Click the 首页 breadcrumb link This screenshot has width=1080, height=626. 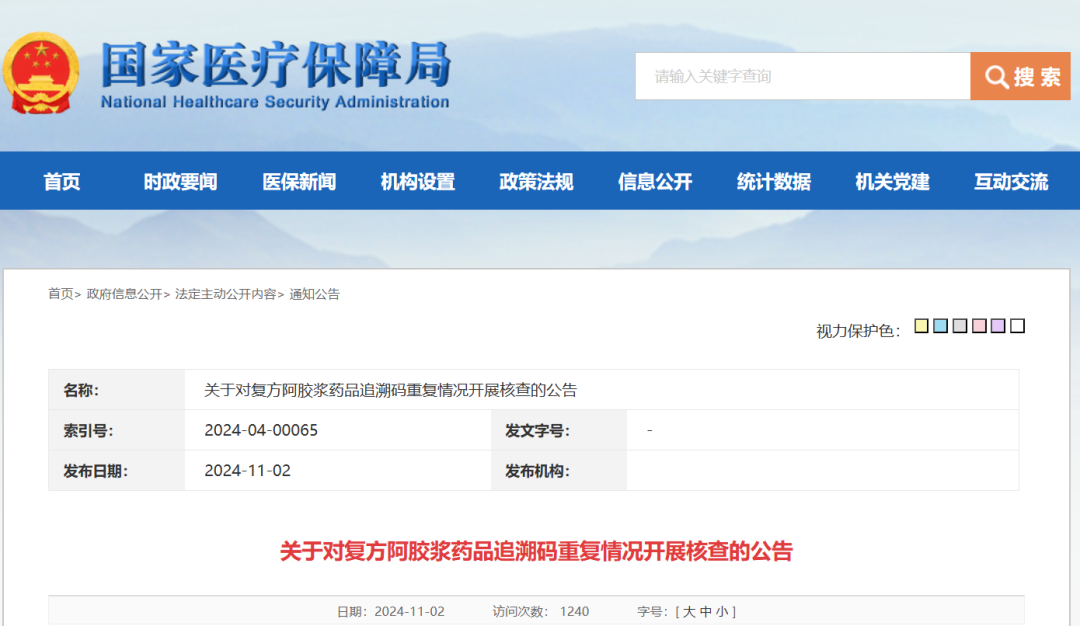(x=61, y=294)
